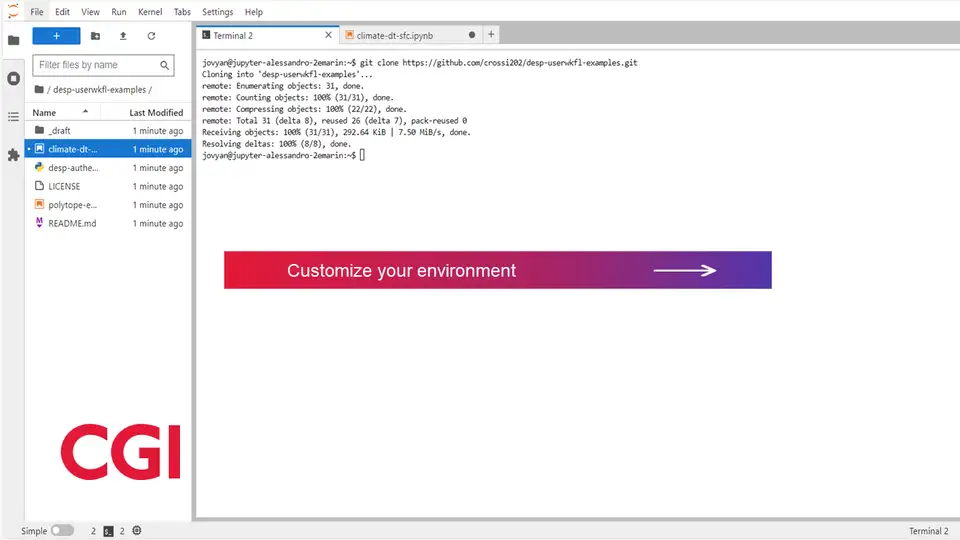The height and width of the screenshot is (540, 960).
Task: Click the Upload Files icon
Action: pyautogui.click(x=123, y=36)
